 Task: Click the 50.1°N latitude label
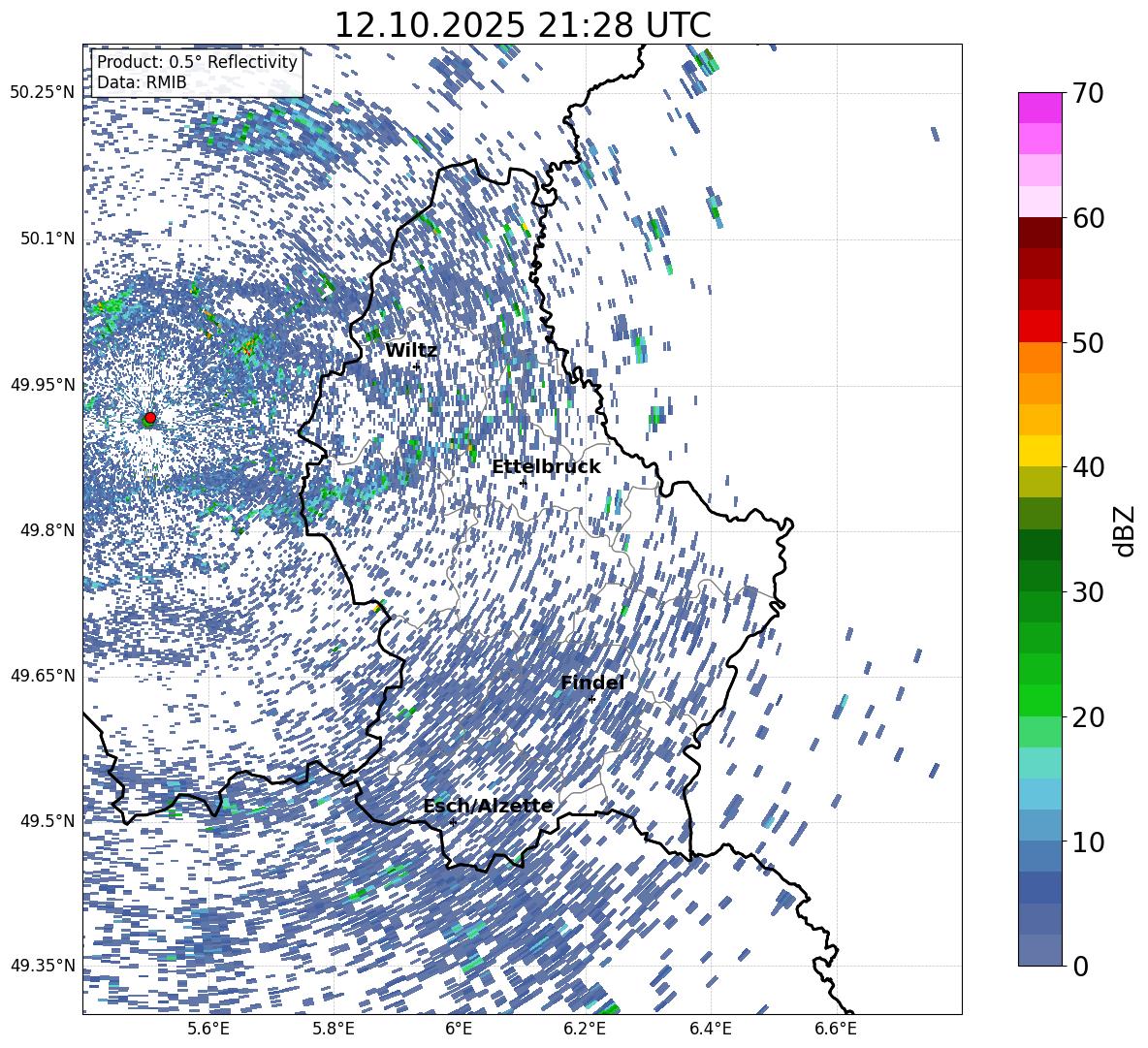(47, 238)
